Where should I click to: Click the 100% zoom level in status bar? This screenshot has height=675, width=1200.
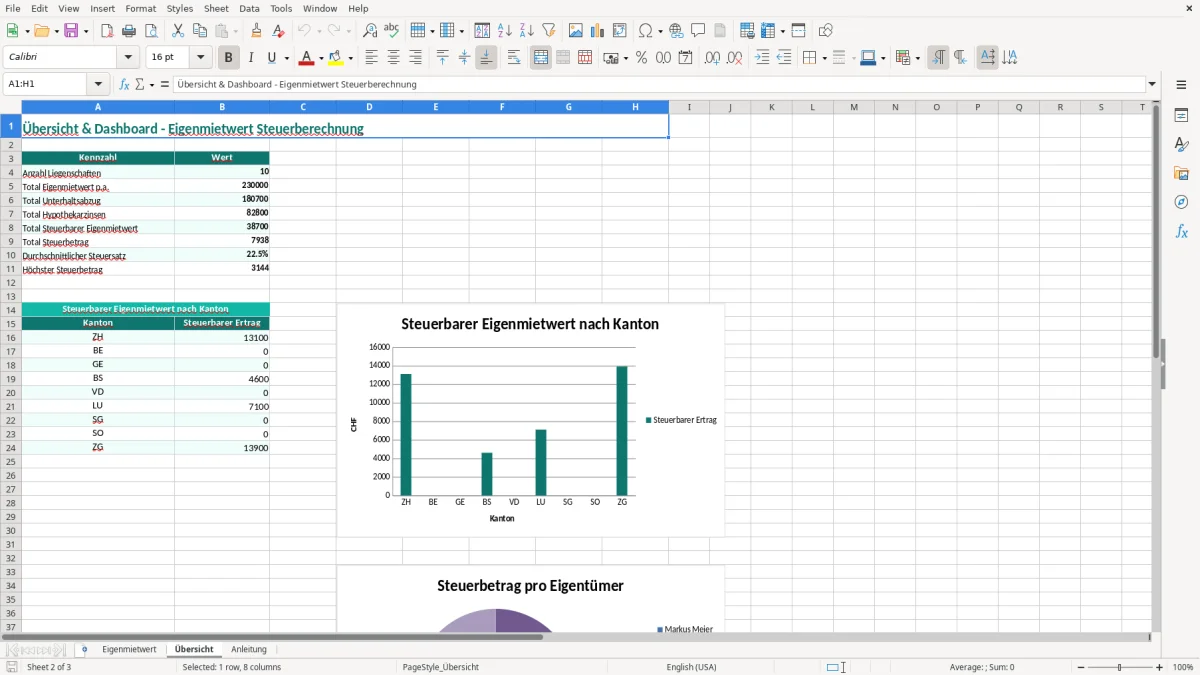click(x=1183, y=667)
